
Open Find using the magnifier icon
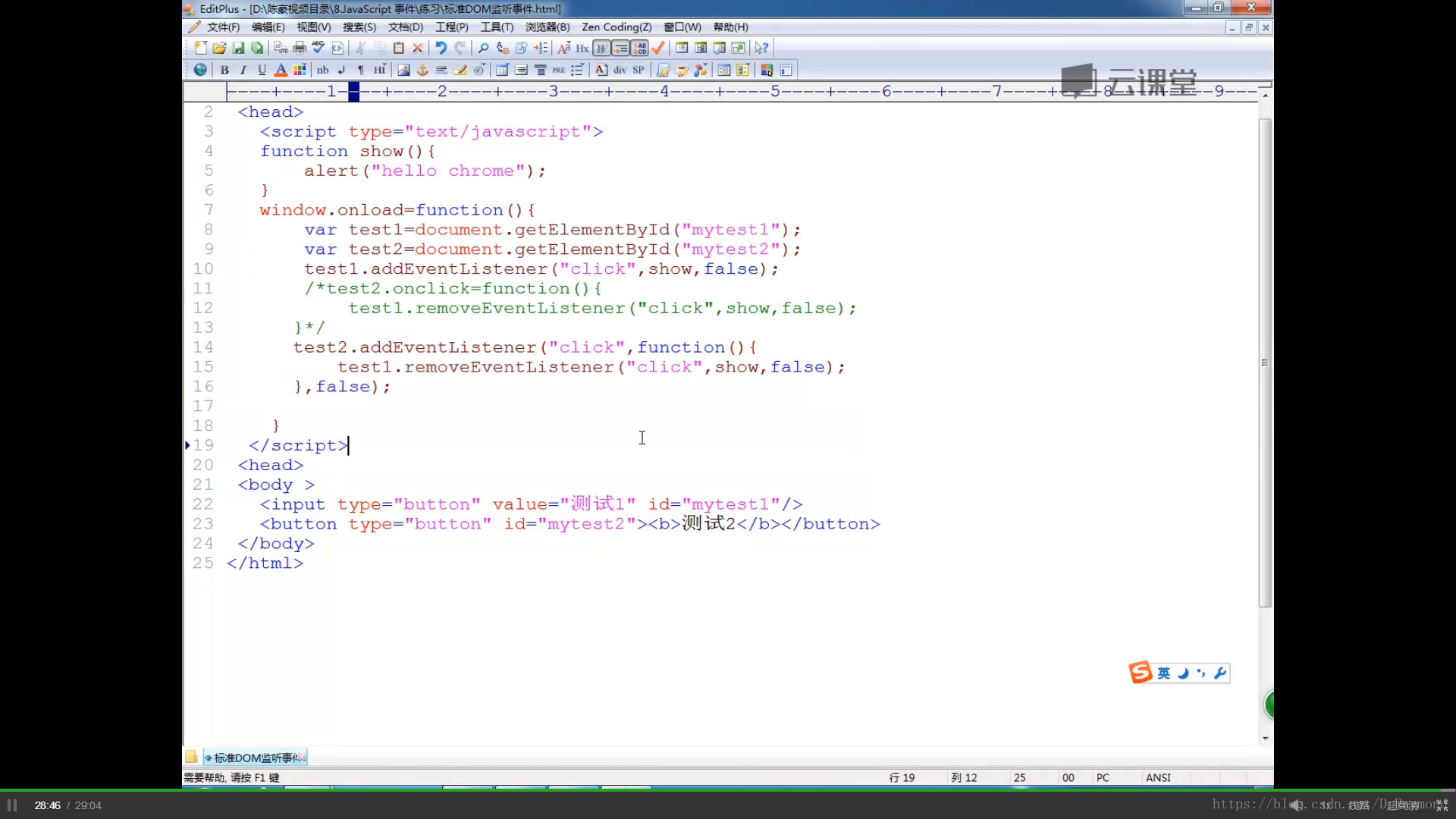(483, 48)
